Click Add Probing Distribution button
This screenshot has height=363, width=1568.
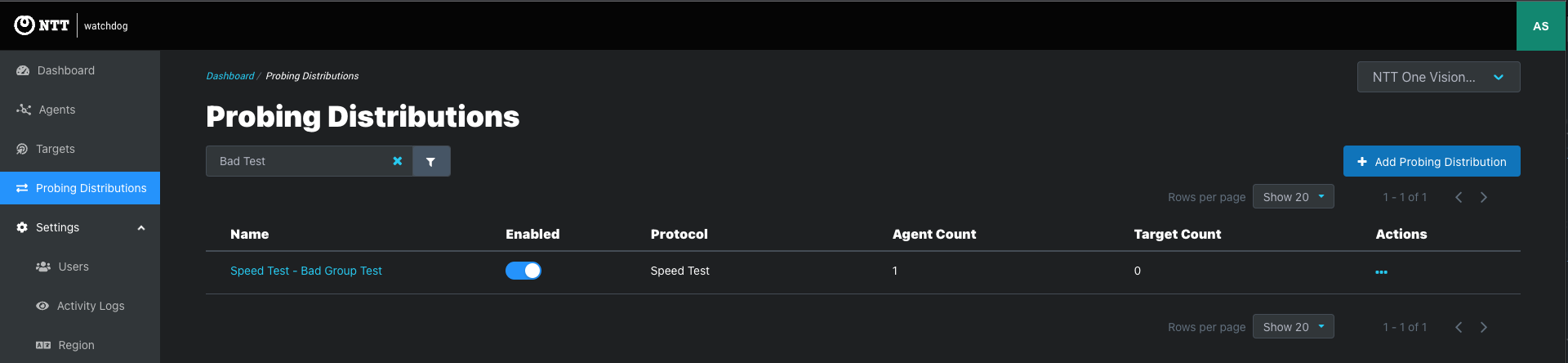(1432, 161)
